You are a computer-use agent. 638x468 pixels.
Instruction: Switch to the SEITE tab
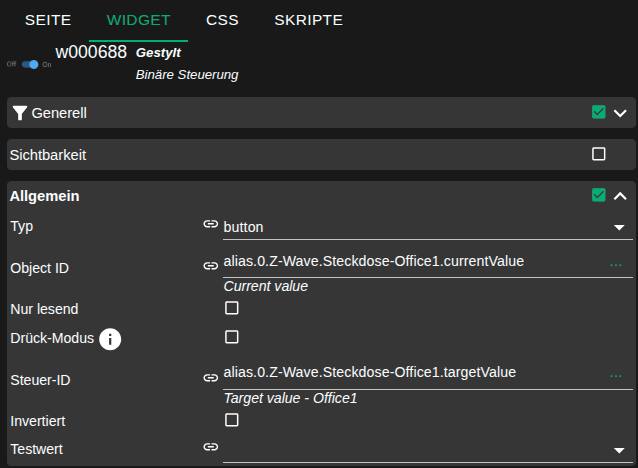(48, 20)
